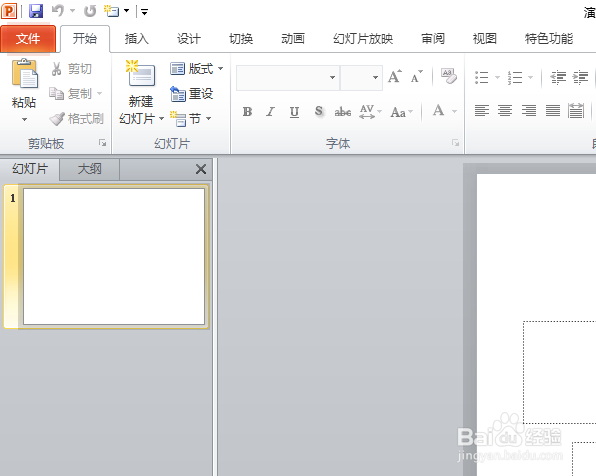
Task: Close the slides thumbnail pane
Action: pos(201,169)
